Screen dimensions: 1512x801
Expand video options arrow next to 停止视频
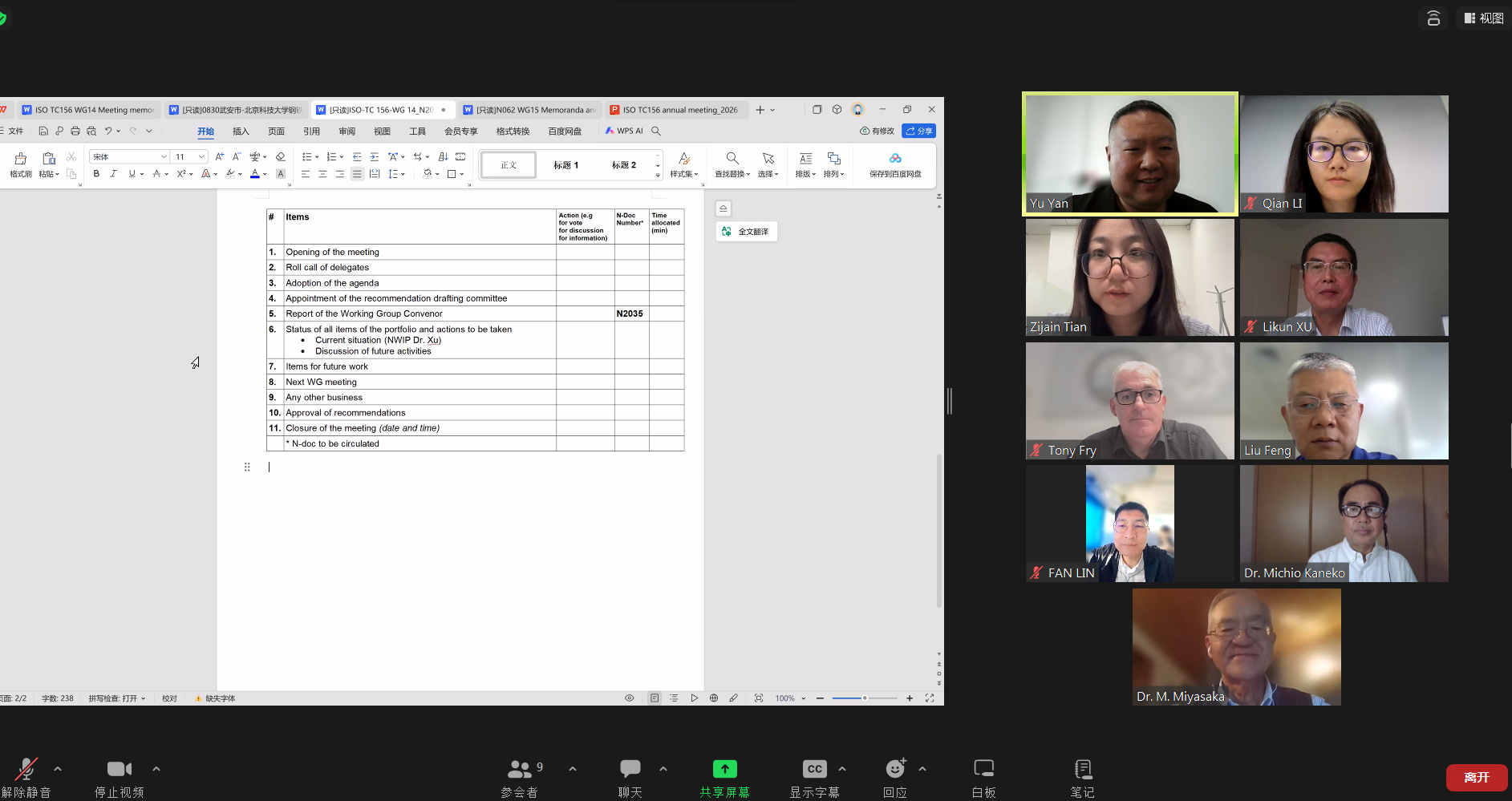[x=156, y=769]
